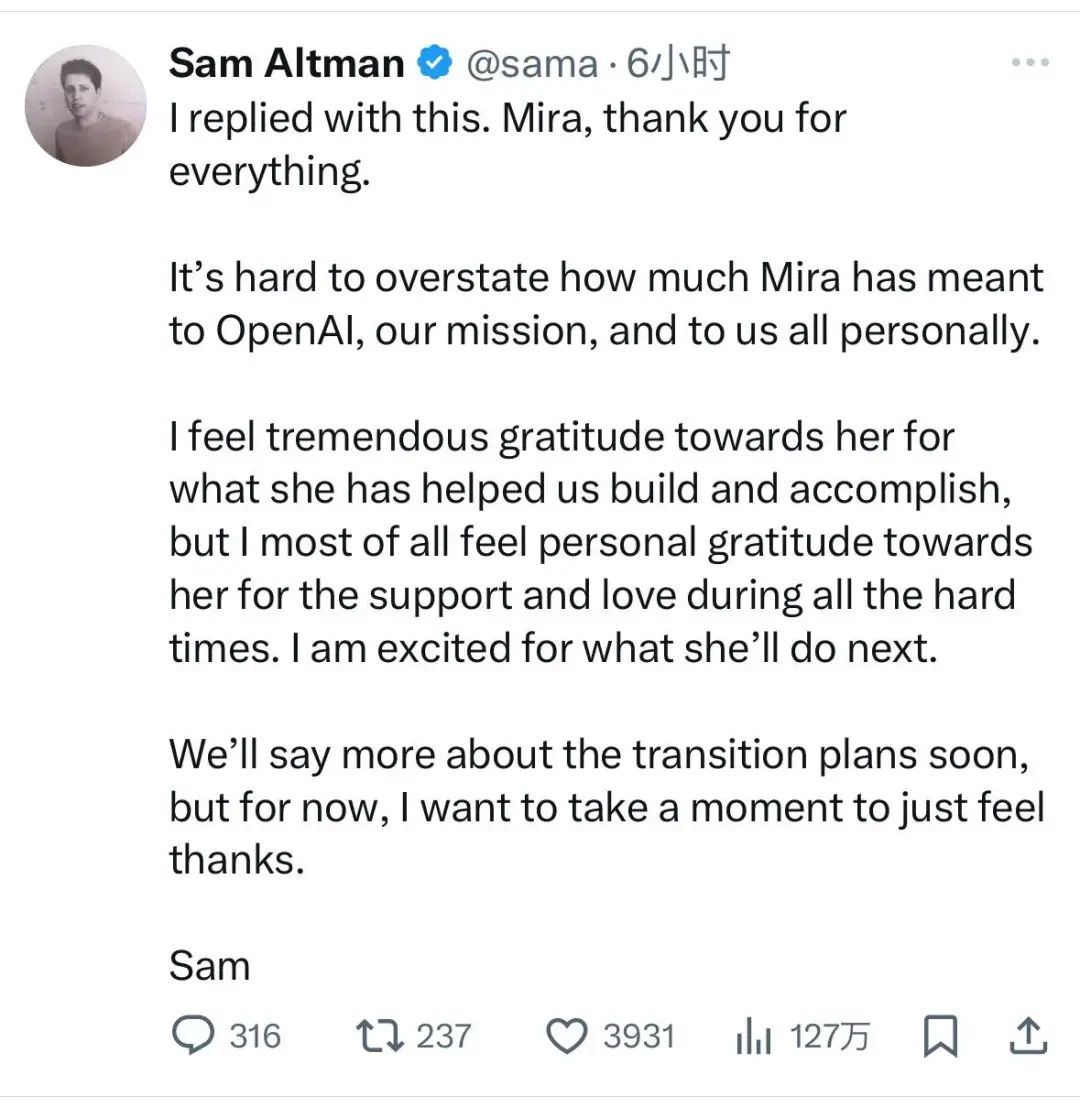Toggle the bookmark for this post
This screenshot has height=1107, width=1080.
[940, 1037]
